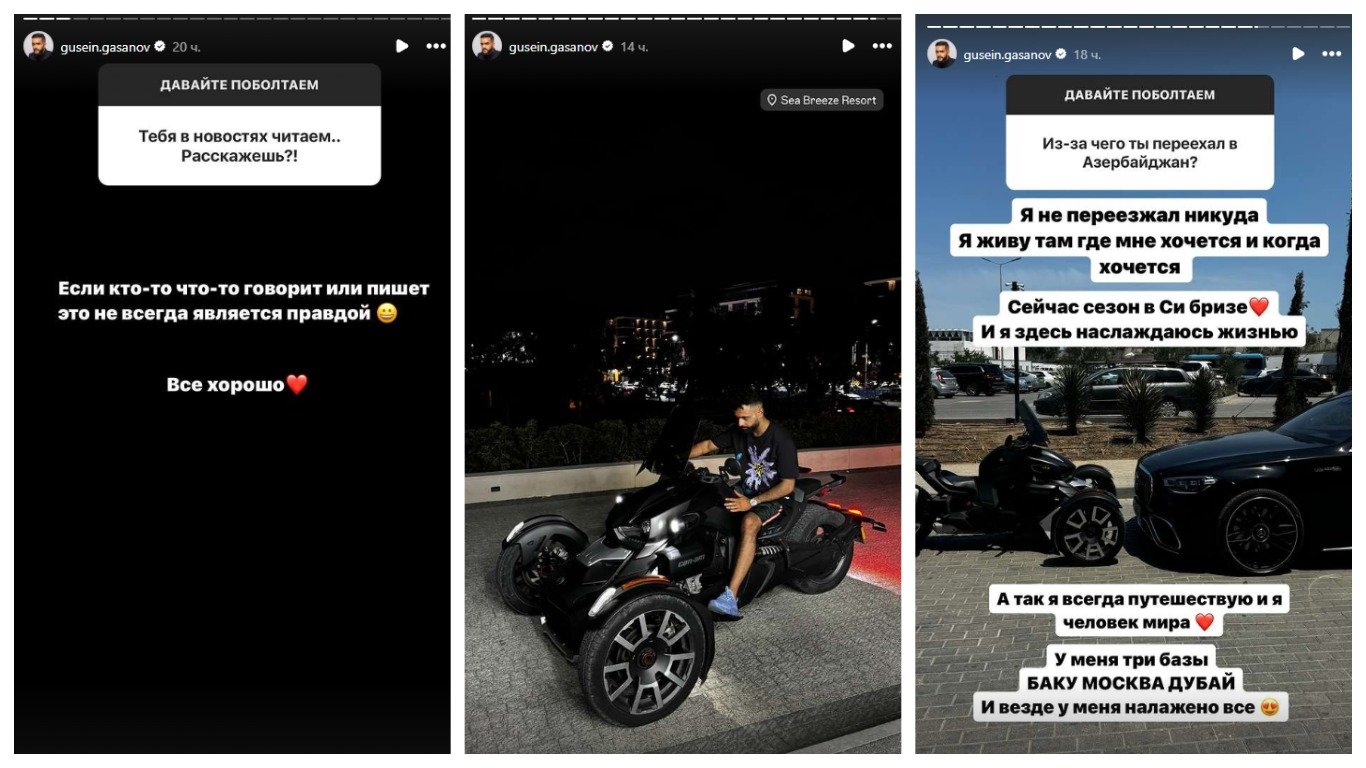Viewport: 1366px width, 768px height.
Task: Open gusein.gasanov username on third story
Action: 1007,55
